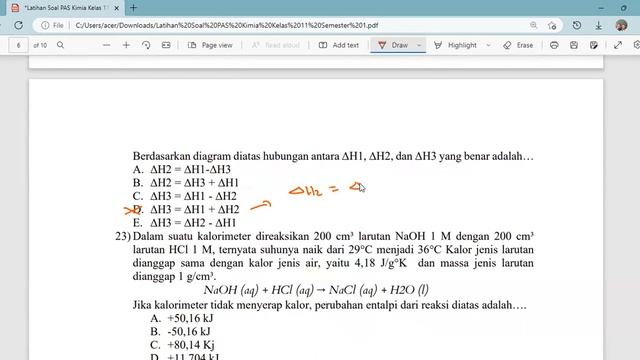
Task: Click option E. ΔH3 = ΔH2 - ΔH1
Action: (184, 223)
